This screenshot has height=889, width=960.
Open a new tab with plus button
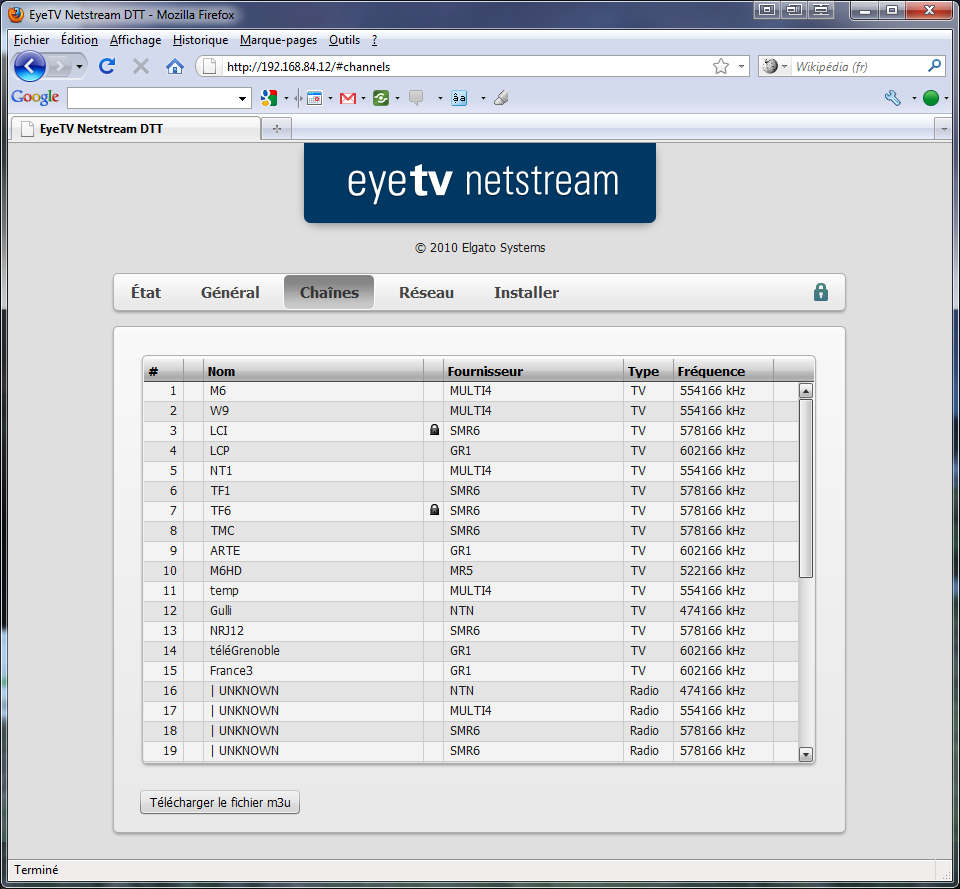coord(277,129)
